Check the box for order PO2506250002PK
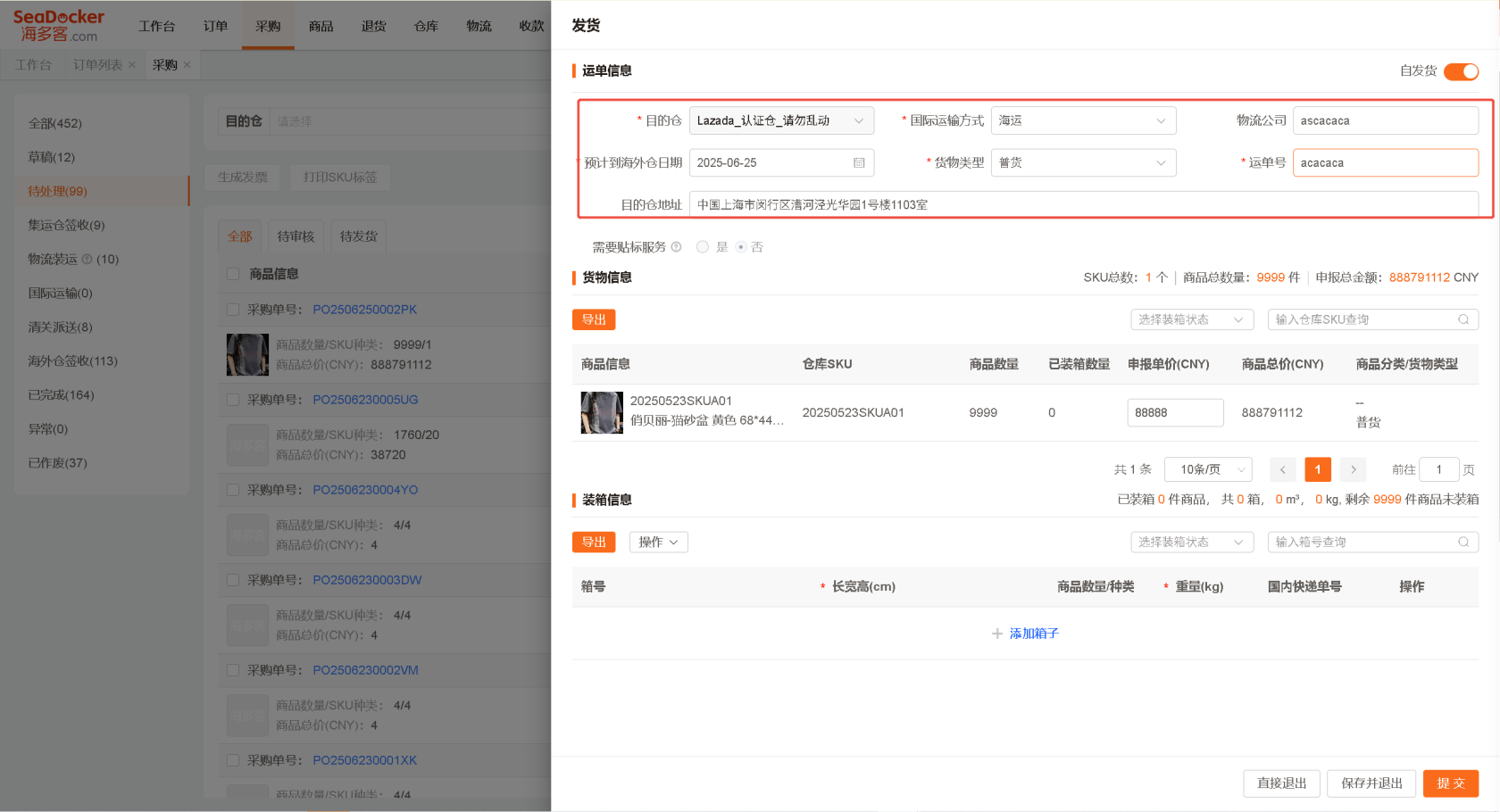This screenshot has height=812, width=1500. tap(233, 310)
